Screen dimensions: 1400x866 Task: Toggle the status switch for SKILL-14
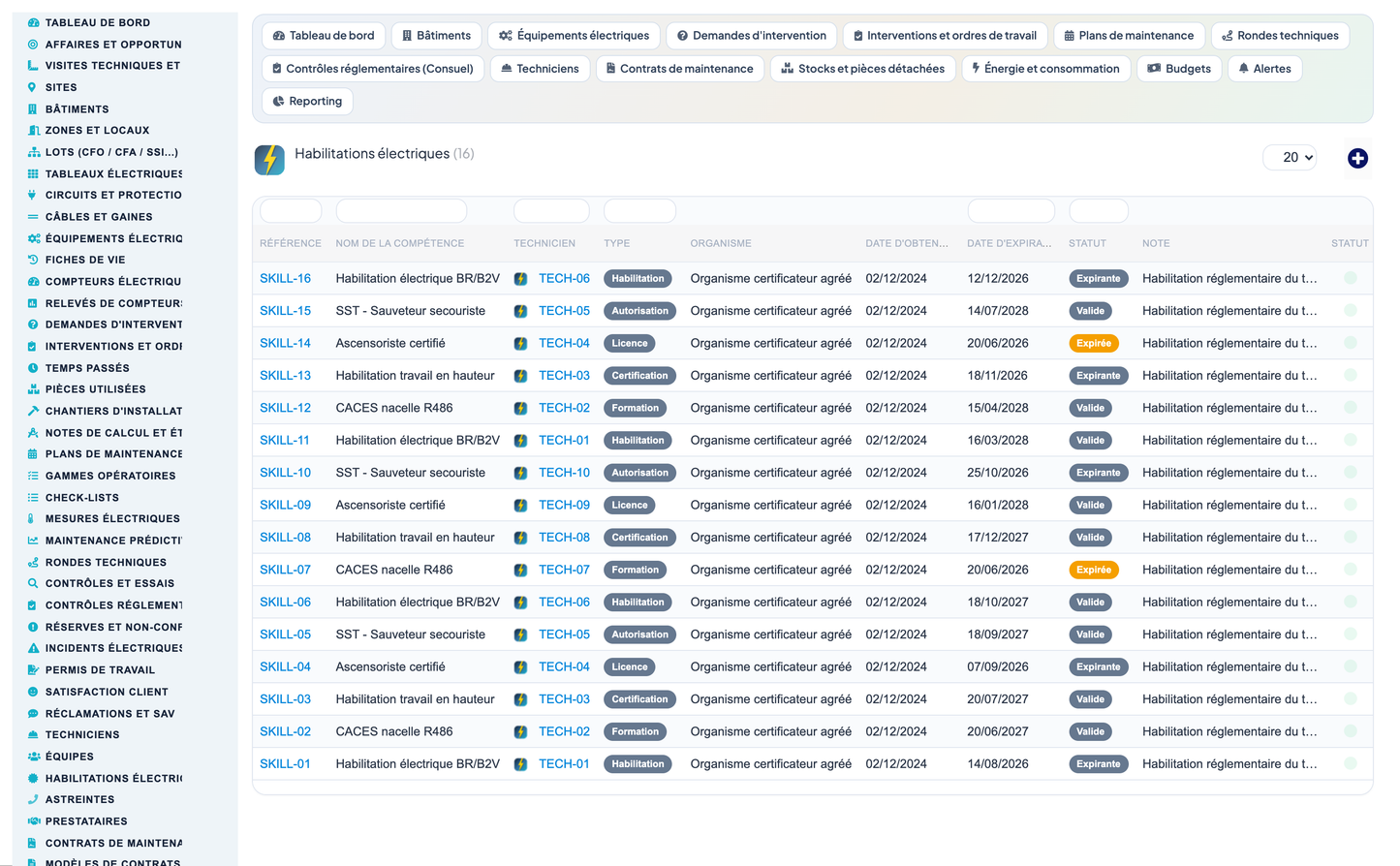[1350, 343]
